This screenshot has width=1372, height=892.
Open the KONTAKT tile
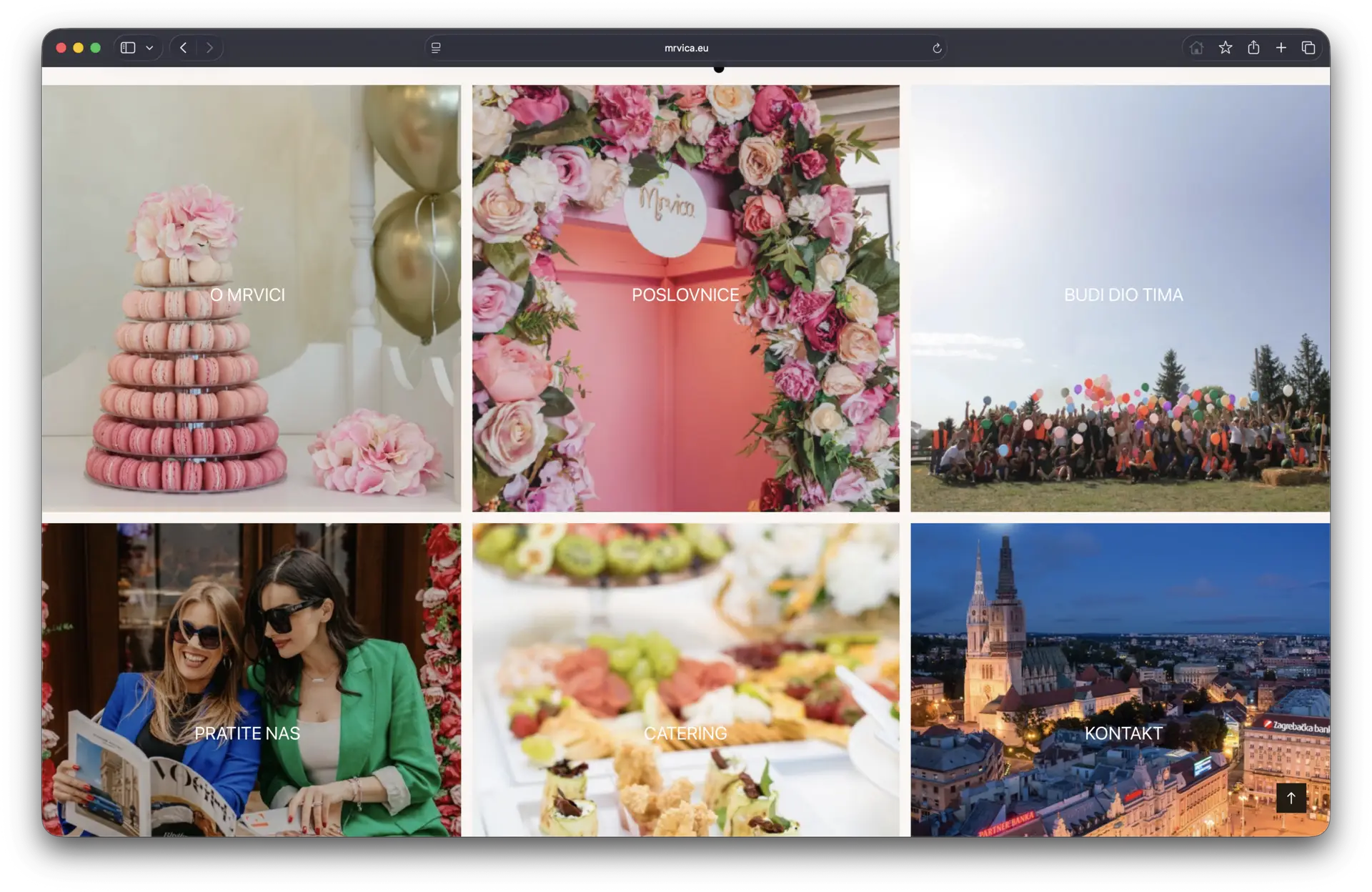[x=1123, y=733]
